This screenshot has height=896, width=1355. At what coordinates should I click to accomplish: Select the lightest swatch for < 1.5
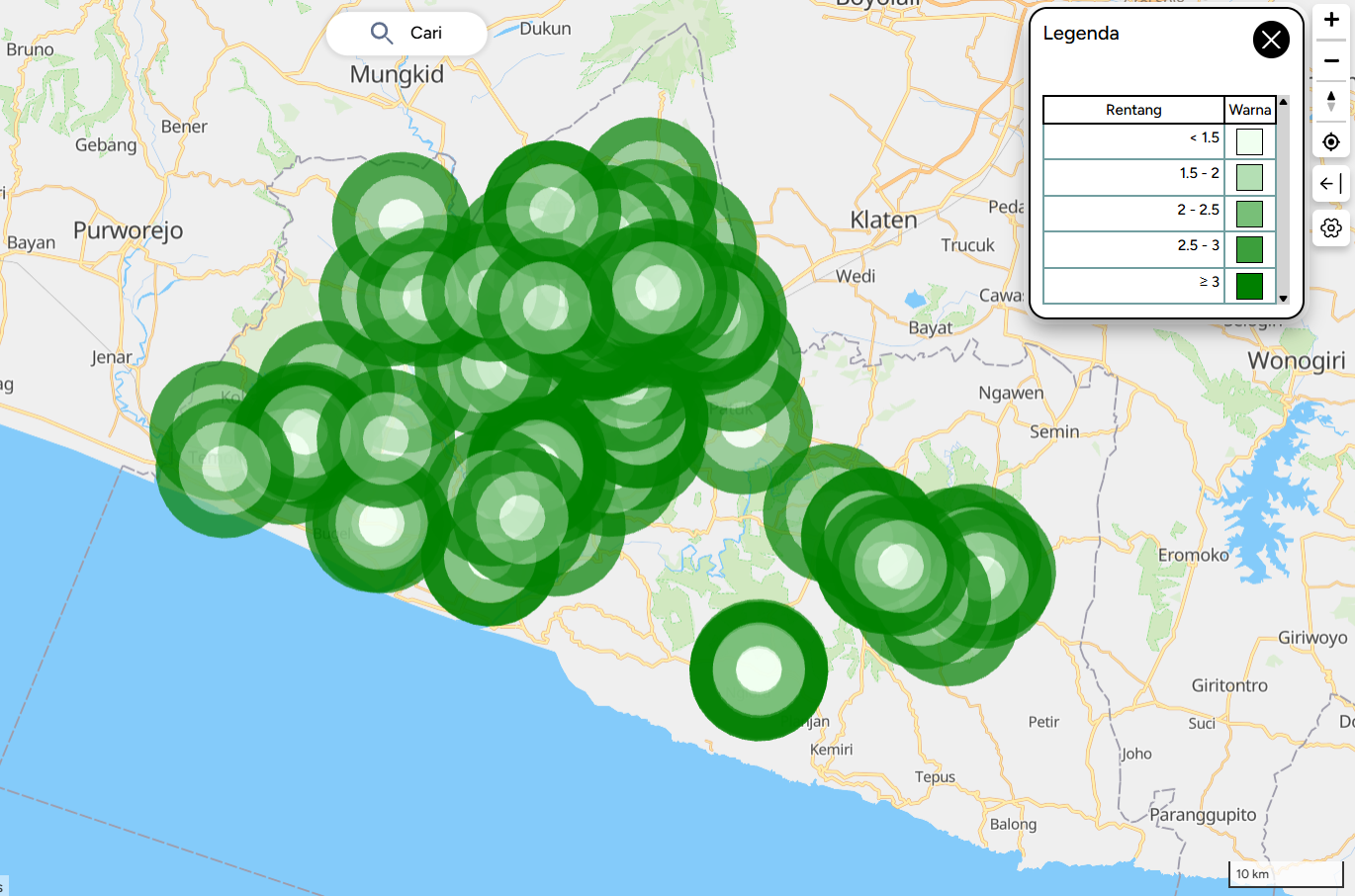coord(1249,141)
